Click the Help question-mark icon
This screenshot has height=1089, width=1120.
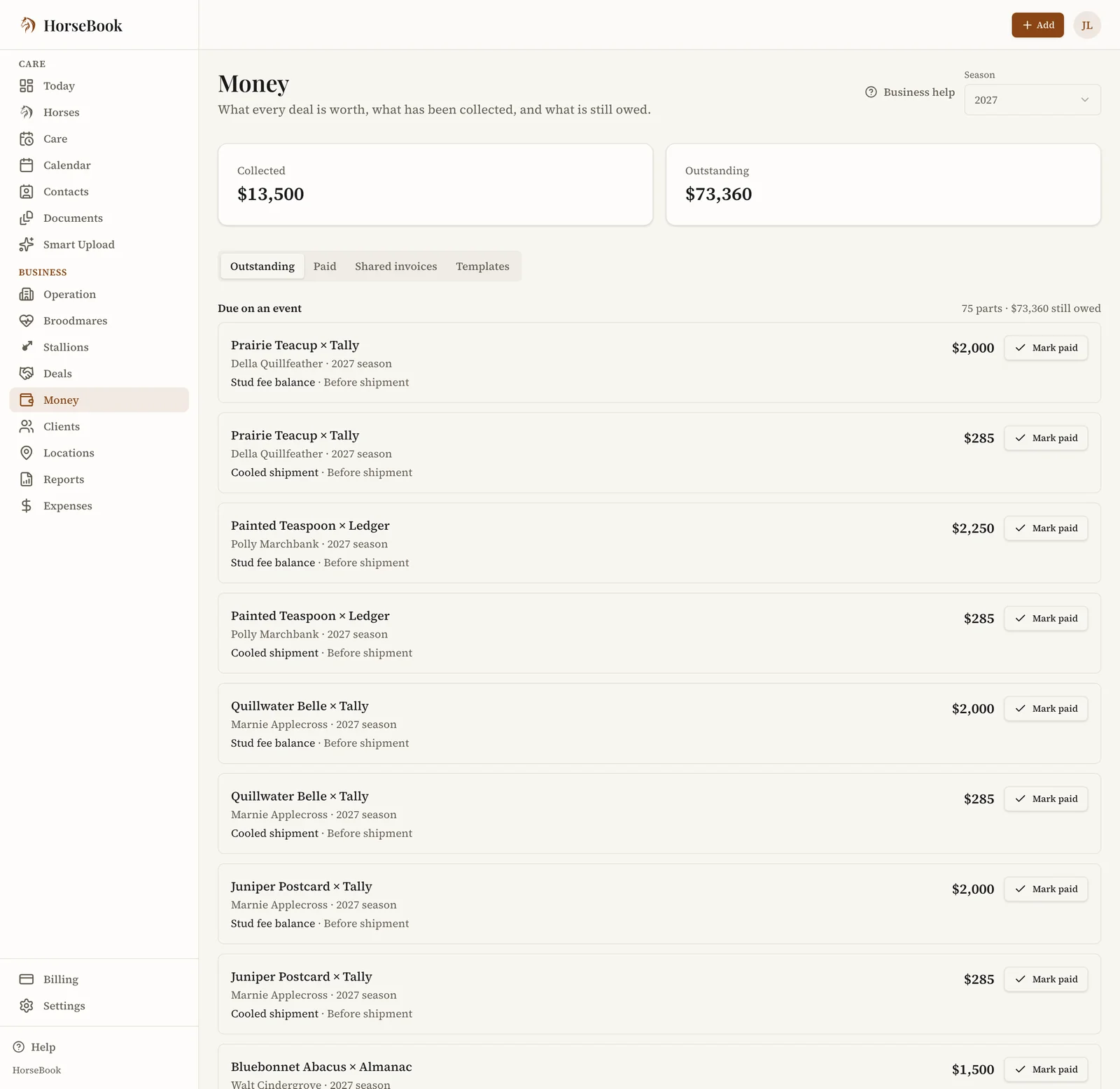coord(19,1047)
